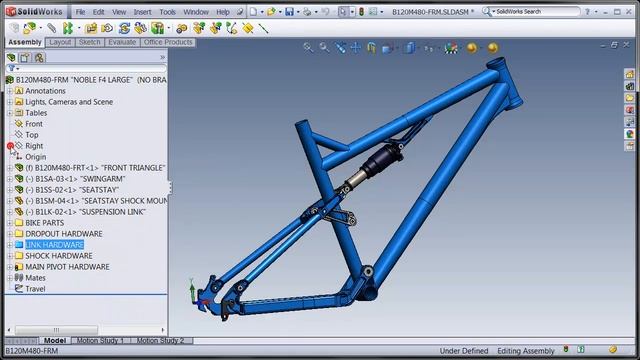Open the Office Products tab
The width and height of the screenshot is (640, 360).
tap(168, 42)
